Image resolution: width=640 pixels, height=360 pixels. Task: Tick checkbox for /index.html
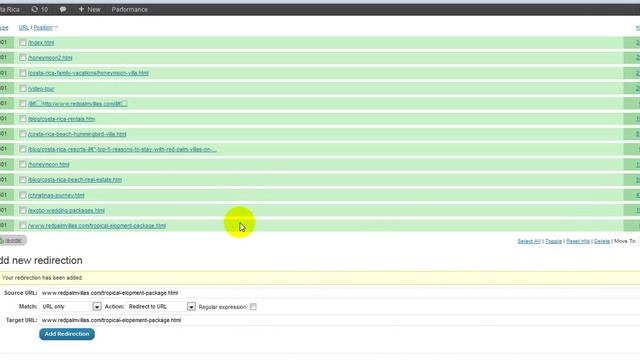coord(22,42)
